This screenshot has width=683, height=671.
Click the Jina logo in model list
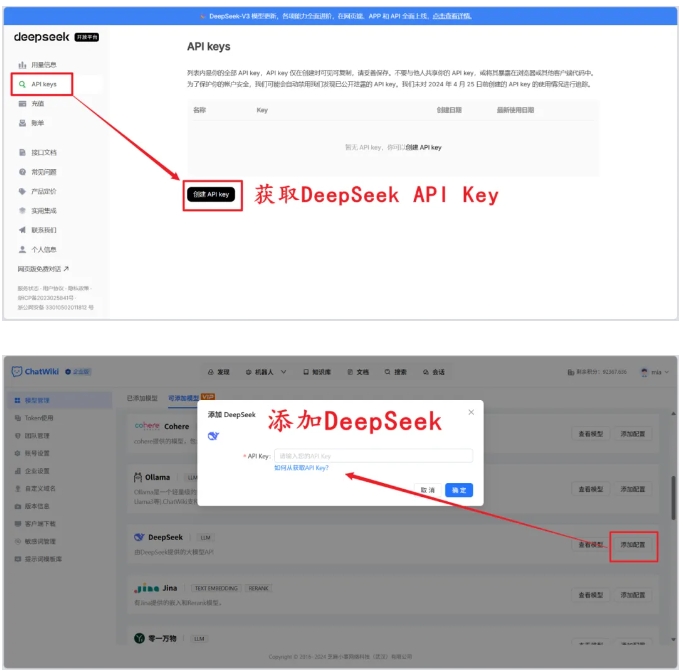(146, 588)
